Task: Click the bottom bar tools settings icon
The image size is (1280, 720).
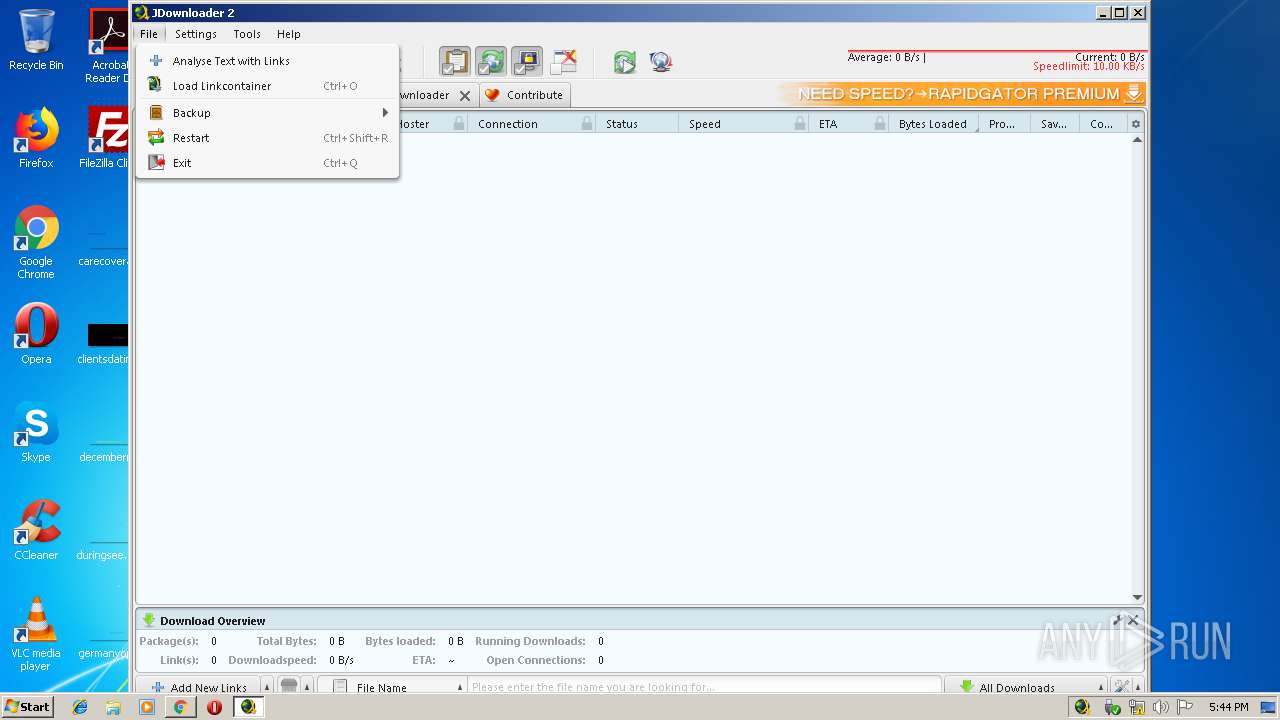Action: coord(1121,687)
